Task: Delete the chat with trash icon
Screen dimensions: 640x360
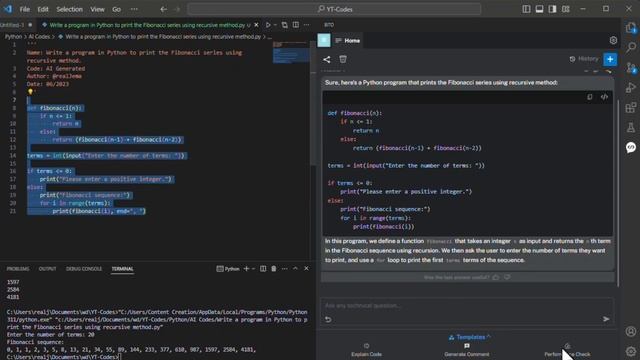Action: 343,59
